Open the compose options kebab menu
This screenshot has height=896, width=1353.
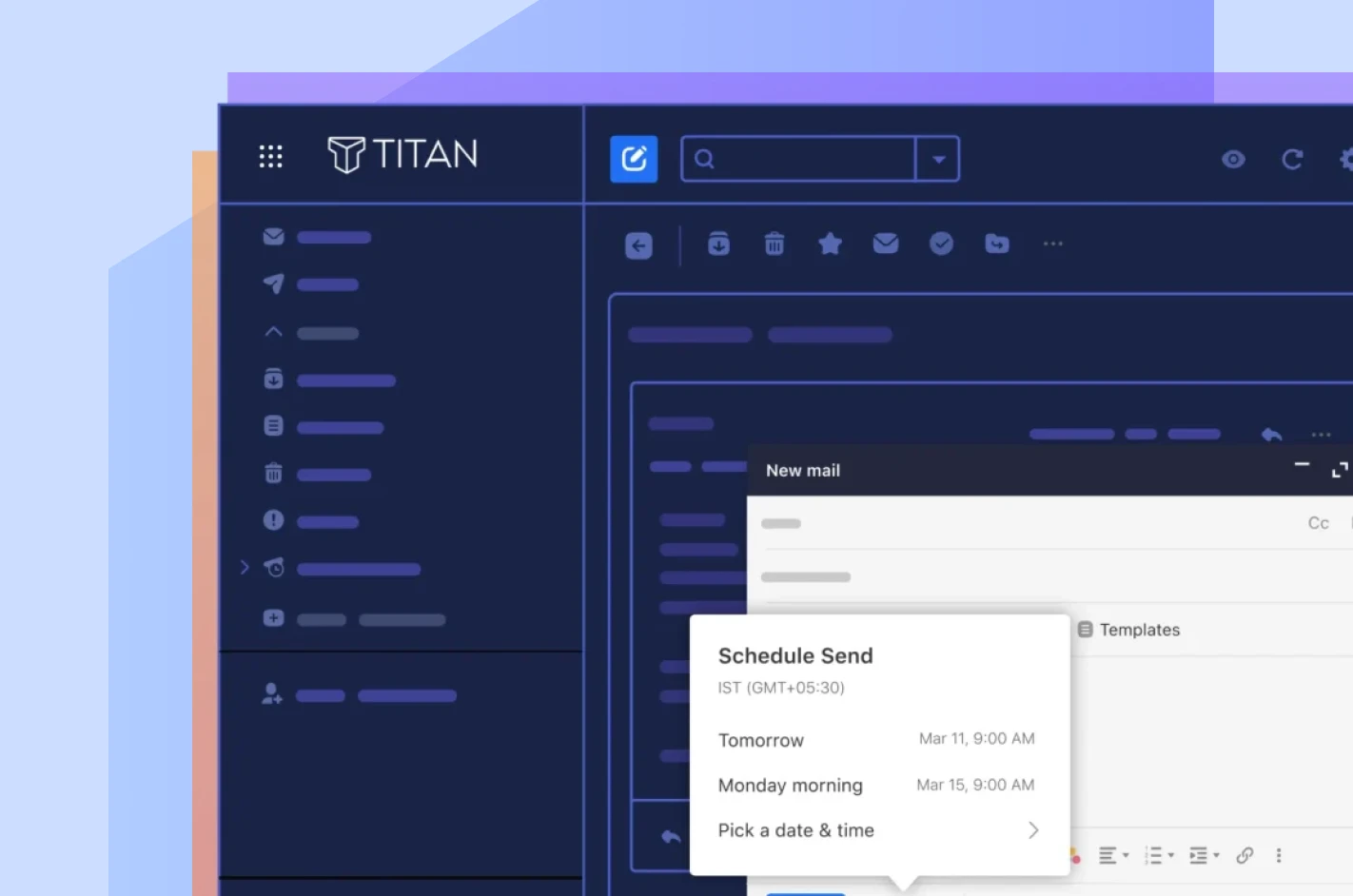pyautogui.click(x=1279, y=855)
